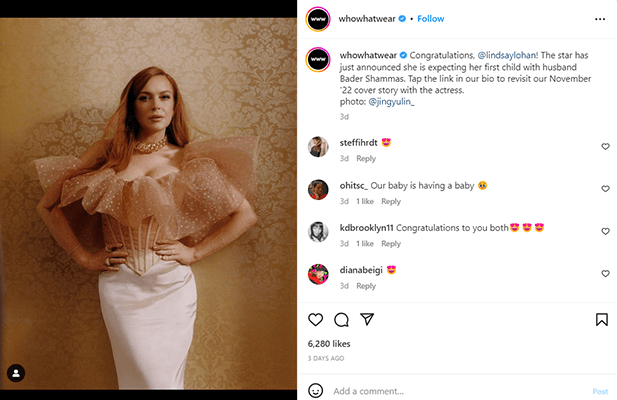Like kdbrooklyn11's comment

tap(605, 232)
